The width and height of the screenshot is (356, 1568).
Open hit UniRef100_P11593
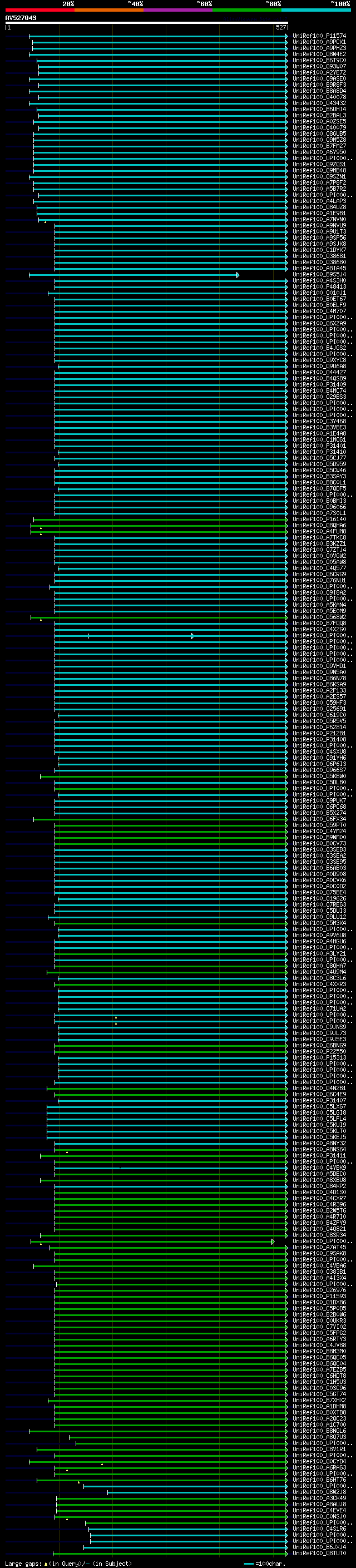coord(319,1297)
